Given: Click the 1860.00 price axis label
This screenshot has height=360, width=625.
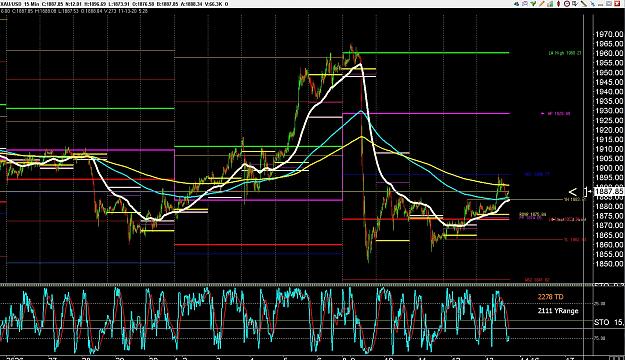Looking at the screenshot, I should tap(609, 245).
